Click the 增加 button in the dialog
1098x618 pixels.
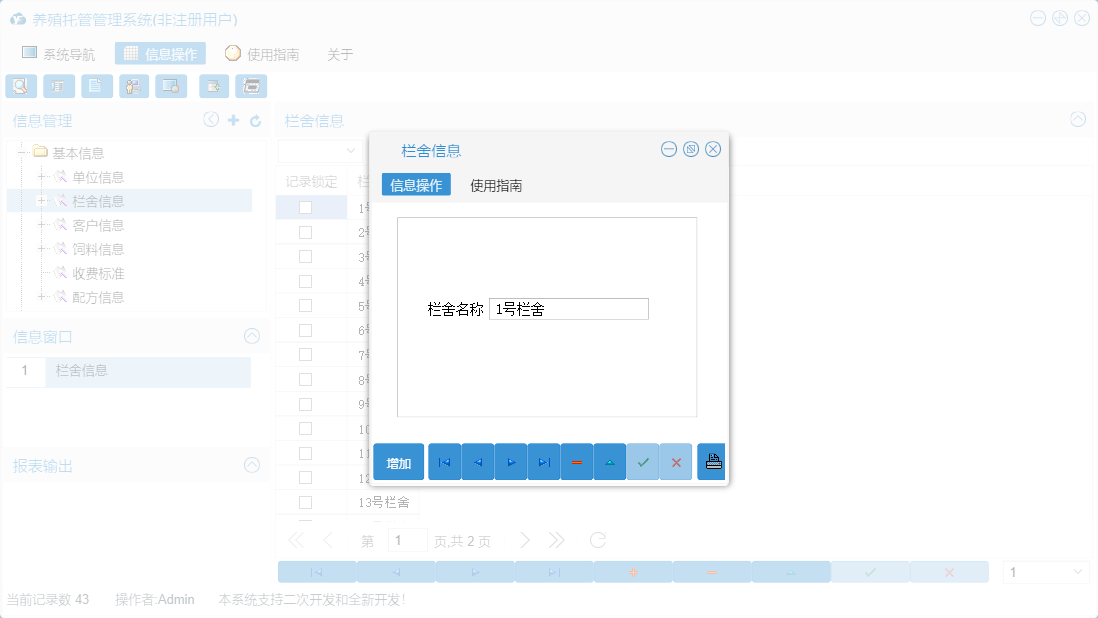(x=398, y=461)
